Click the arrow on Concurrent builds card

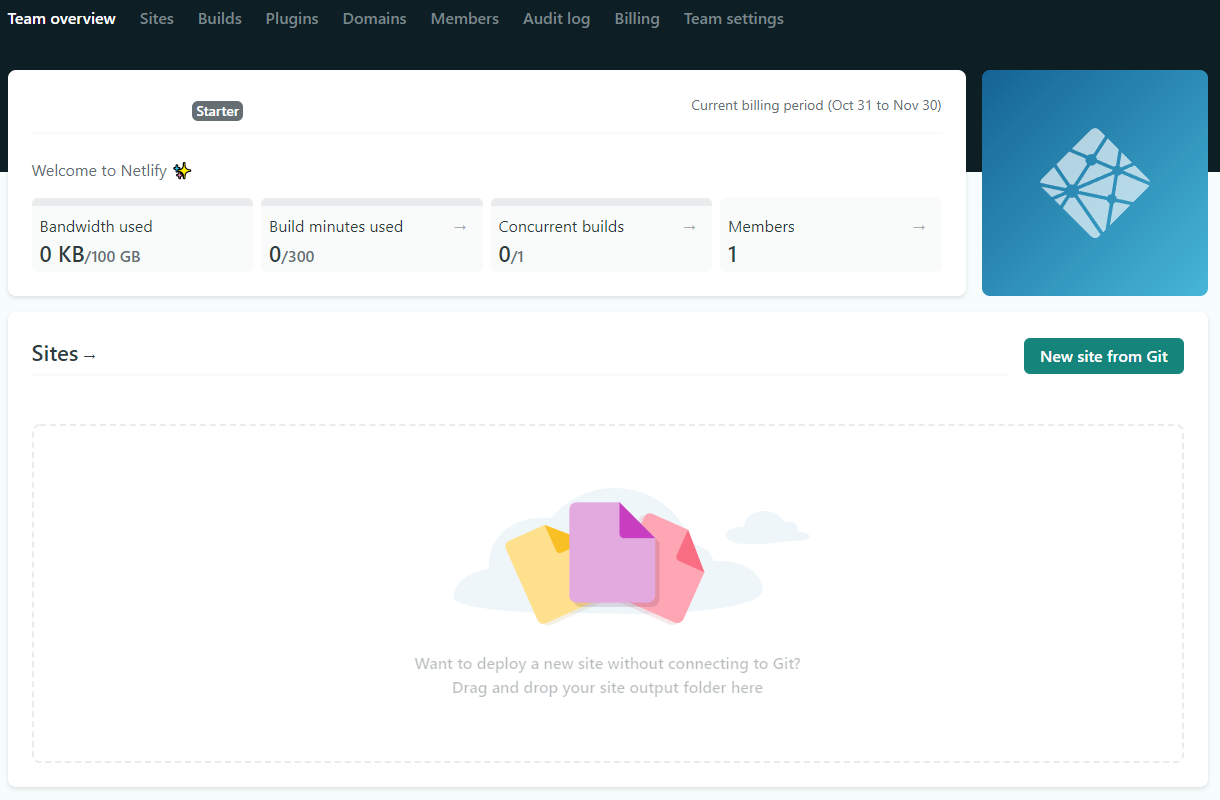click(x=689, y=227)
